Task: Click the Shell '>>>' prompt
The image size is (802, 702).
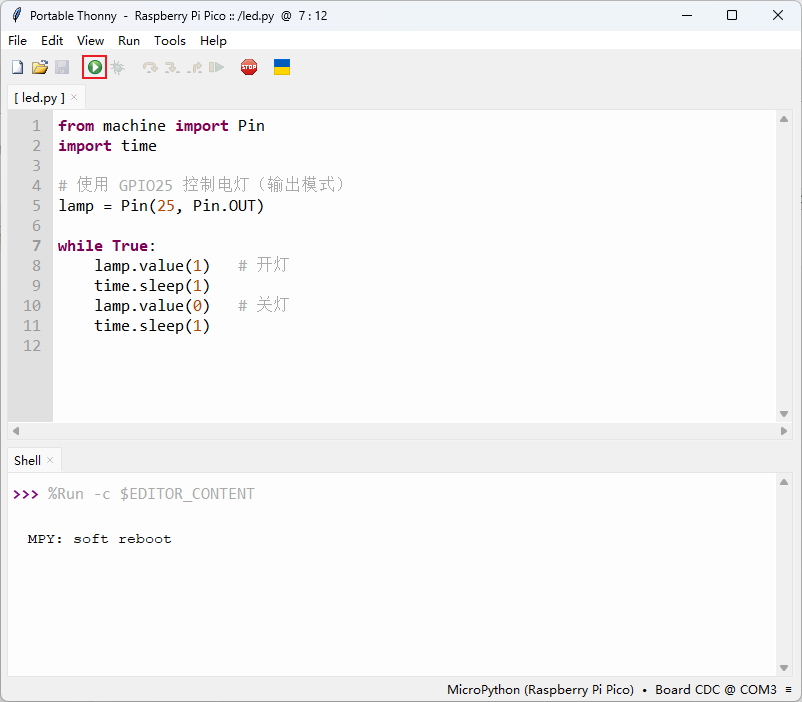Action: 26,494
